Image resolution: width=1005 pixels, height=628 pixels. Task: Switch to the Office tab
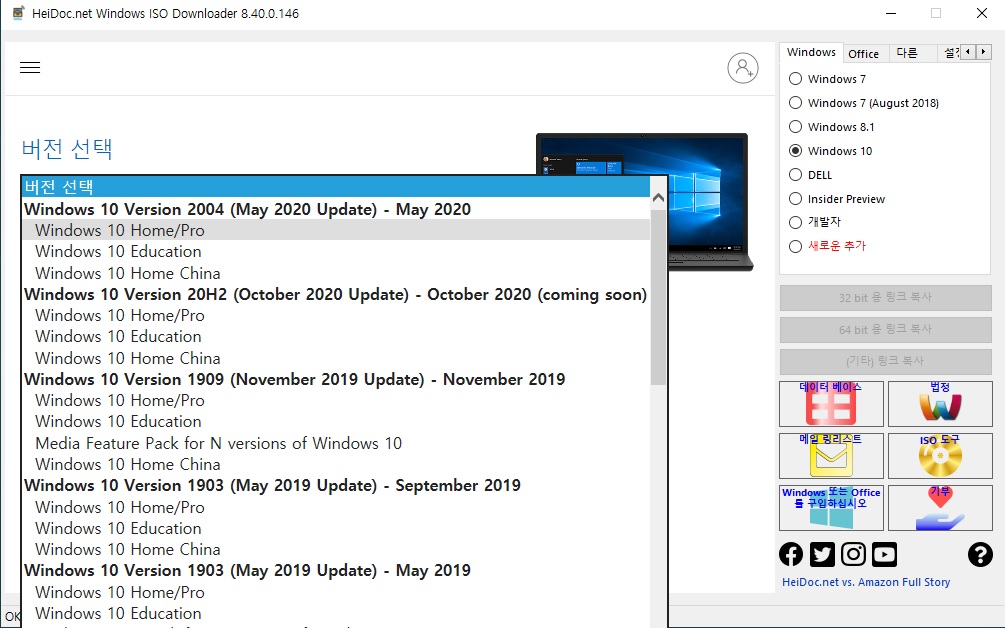click(x=863, y=54)
